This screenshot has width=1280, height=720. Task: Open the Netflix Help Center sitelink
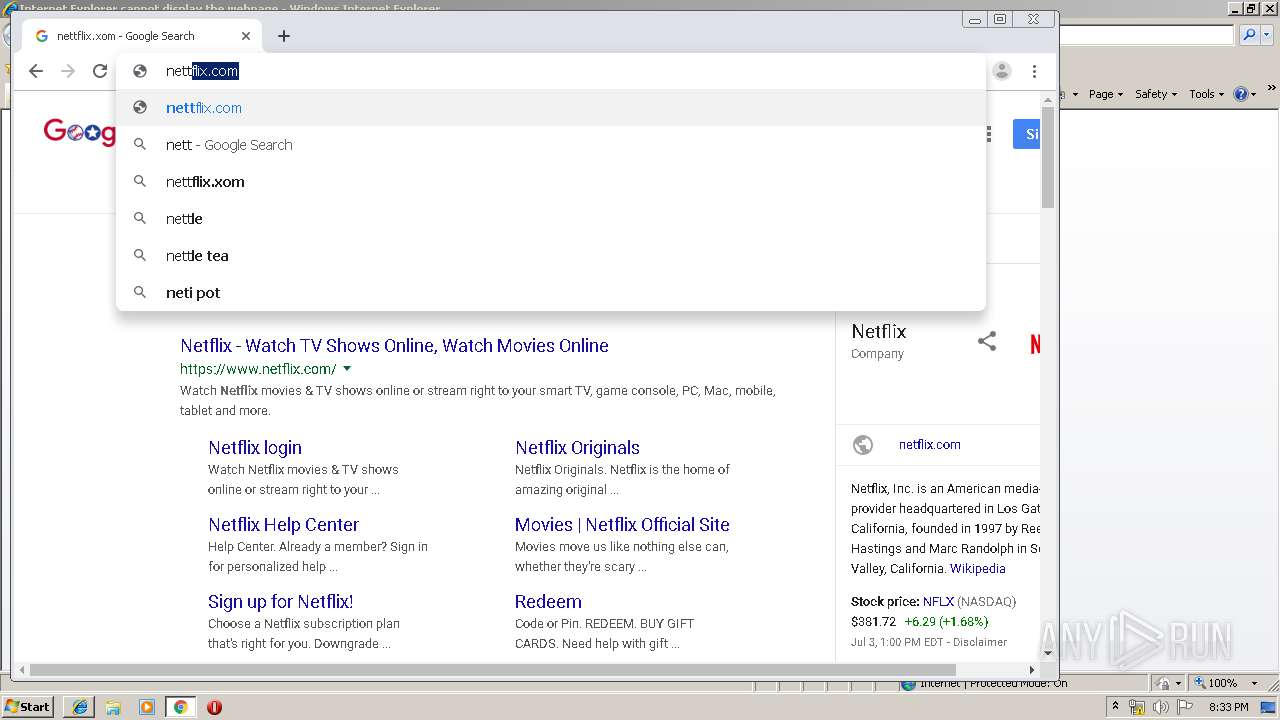point(283,525)
